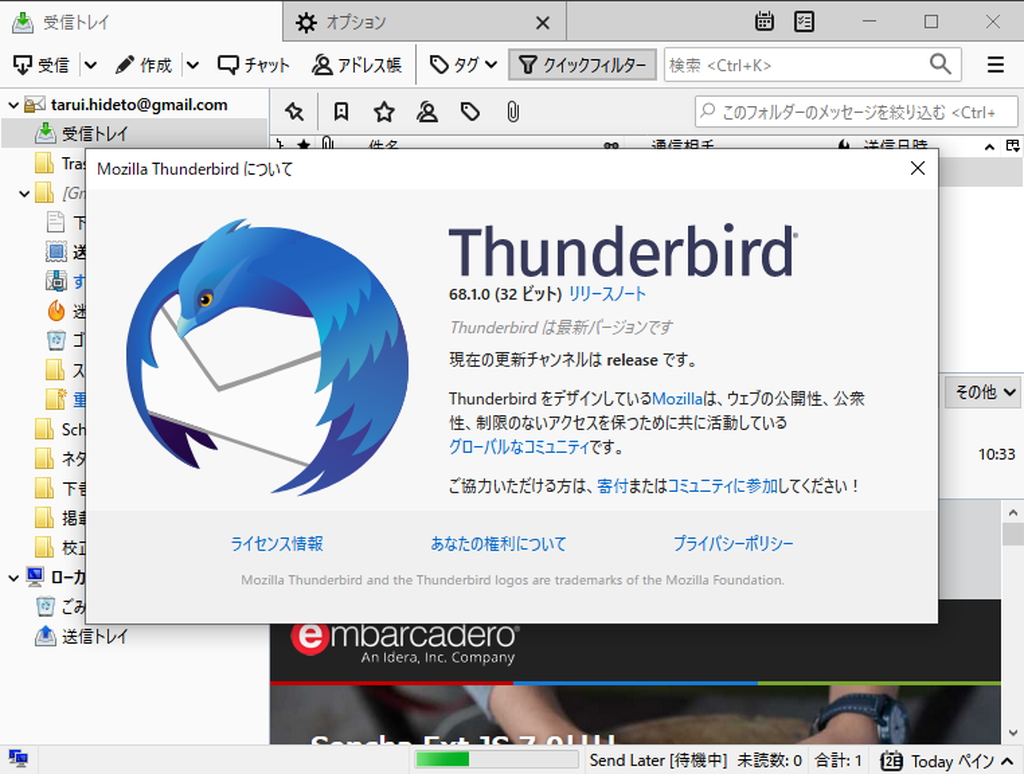
Task: Open the hamburger application menu
Action: pyautogui.click(x=995, y=64)
